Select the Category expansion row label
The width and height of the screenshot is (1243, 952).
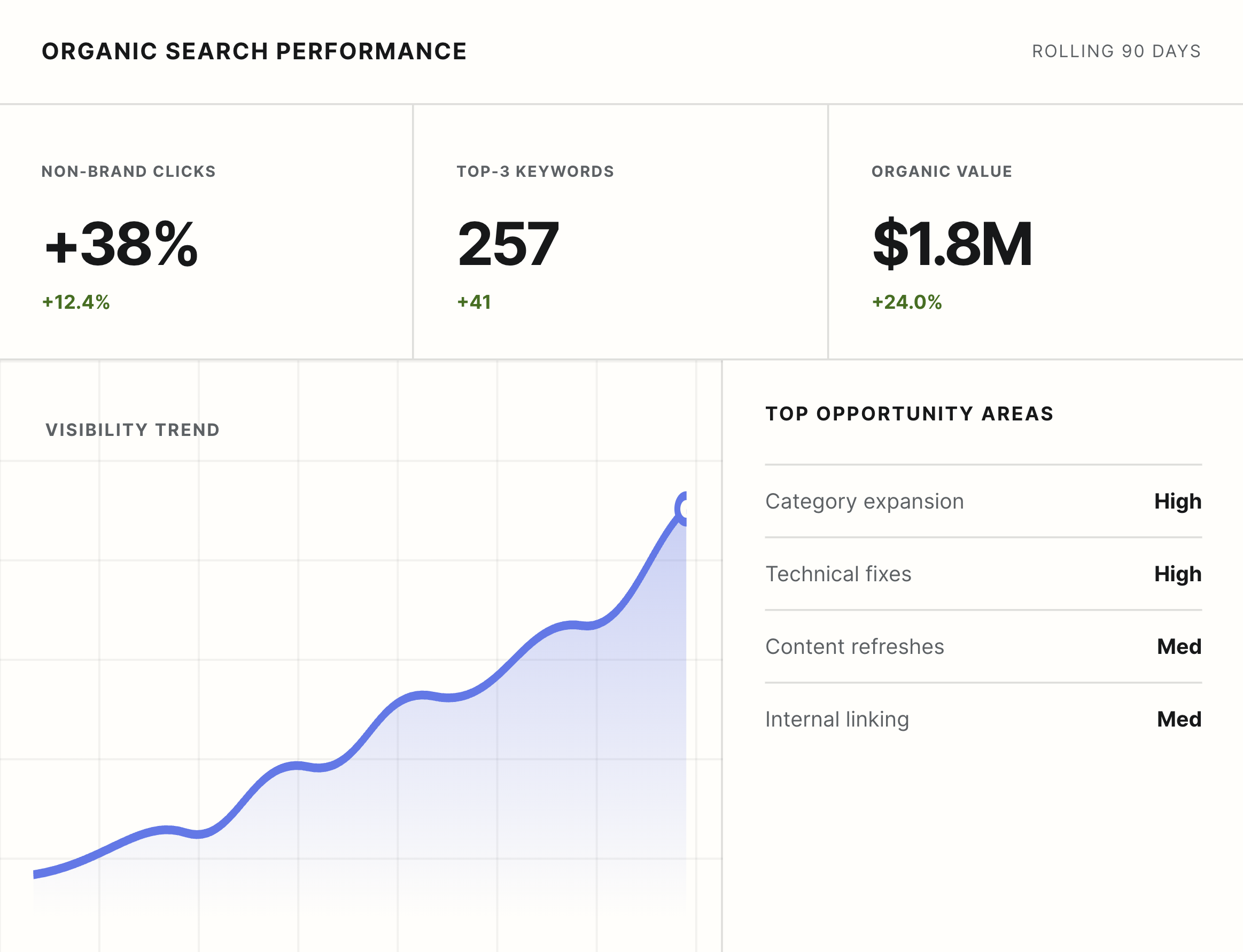pyautogui.click(x=864, y=502)
